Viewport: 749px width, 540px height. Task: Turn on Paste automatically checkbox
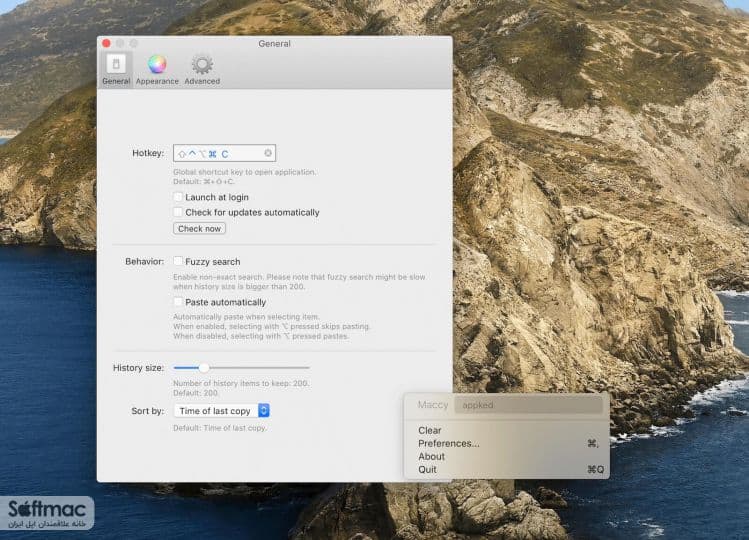tap(178, 302)
